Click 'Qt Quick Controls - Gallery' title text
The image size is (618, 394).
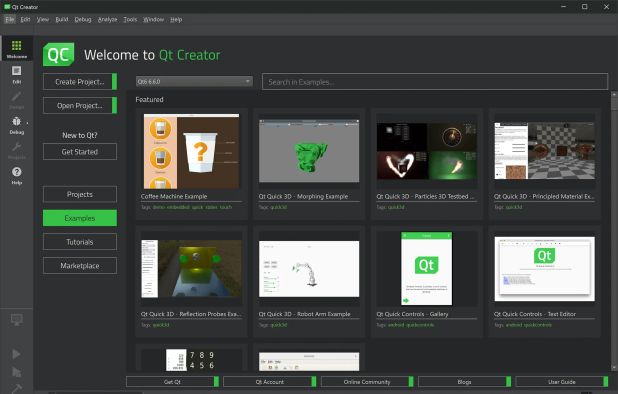(412, 314)
